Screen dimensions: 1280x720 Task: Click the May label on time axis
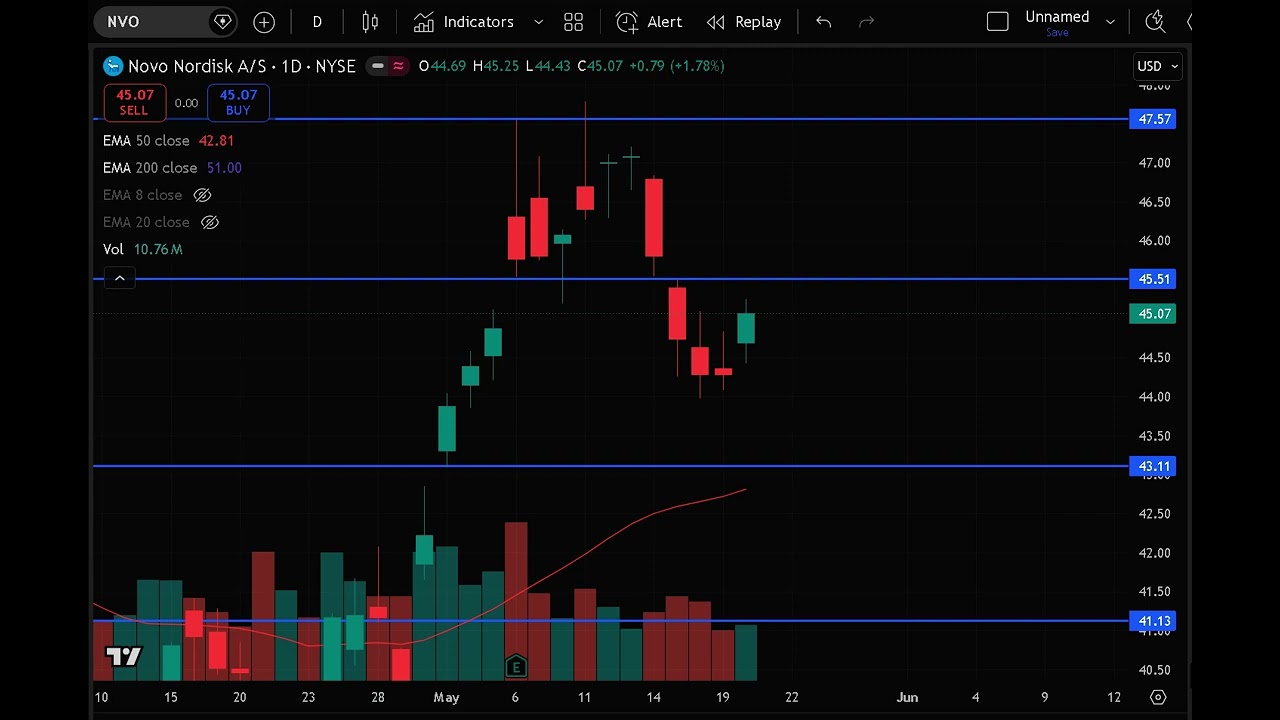click(446, 697)
